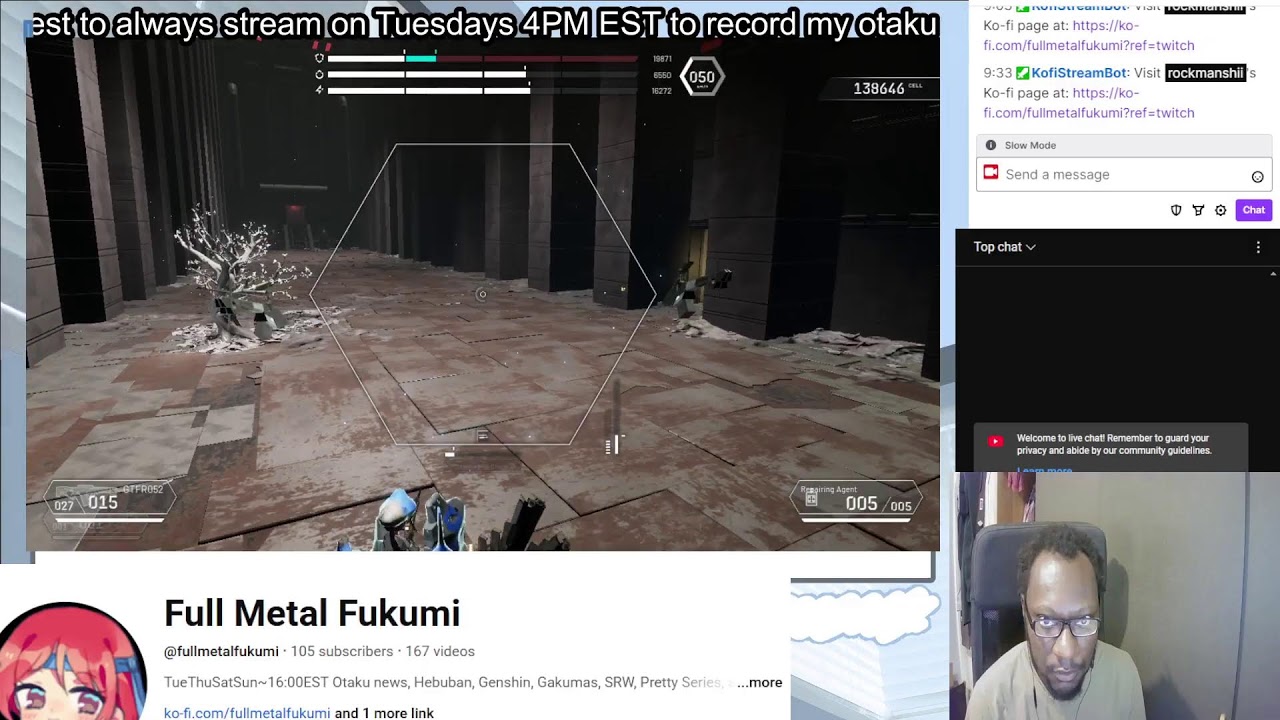Focus the Send a message input field

pyautogui.click(x=1124, y=174)
